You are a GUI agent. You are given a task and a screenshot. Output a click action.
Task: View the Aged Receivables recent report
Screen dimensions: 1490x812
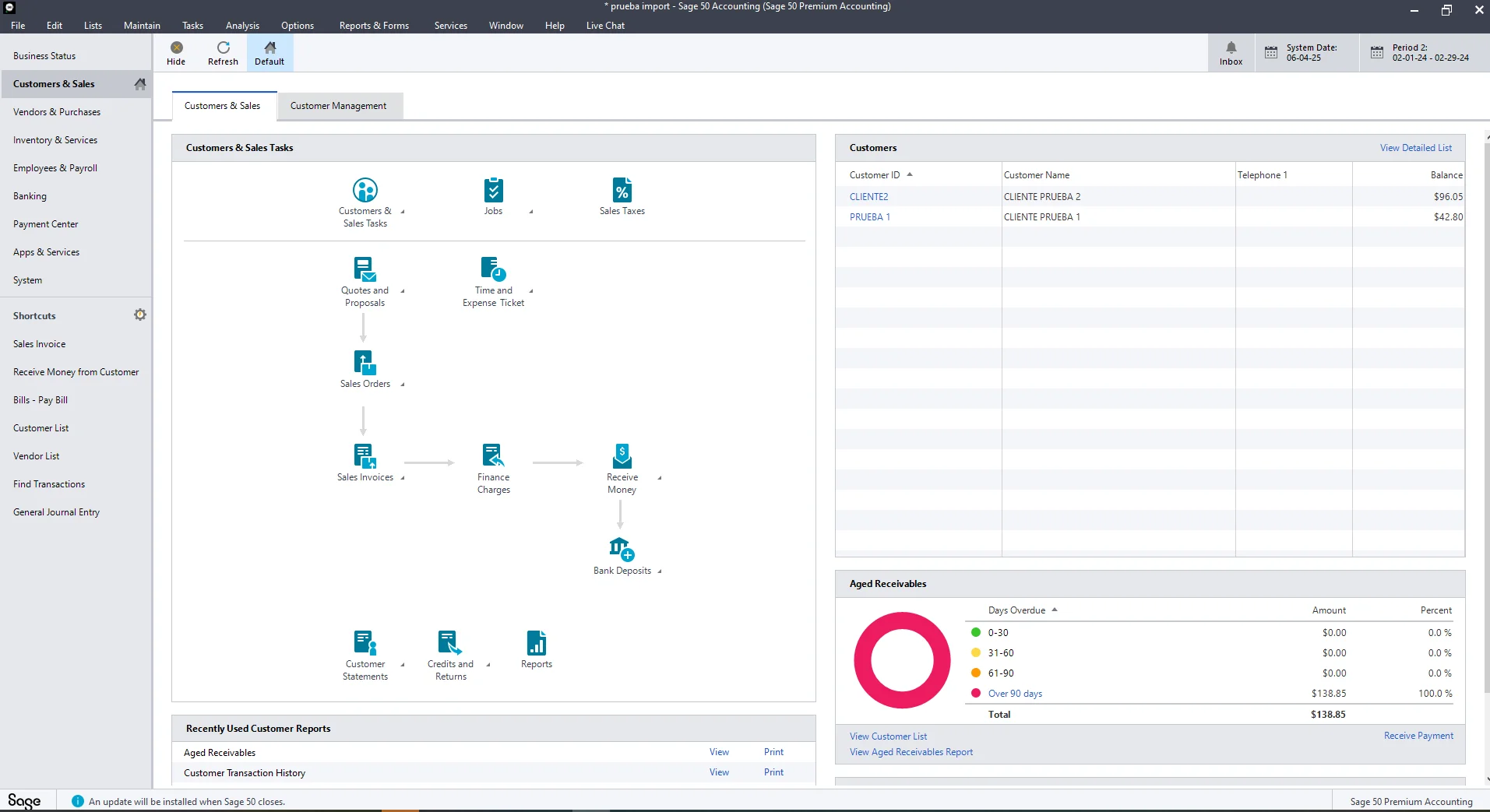click(719, 752)
